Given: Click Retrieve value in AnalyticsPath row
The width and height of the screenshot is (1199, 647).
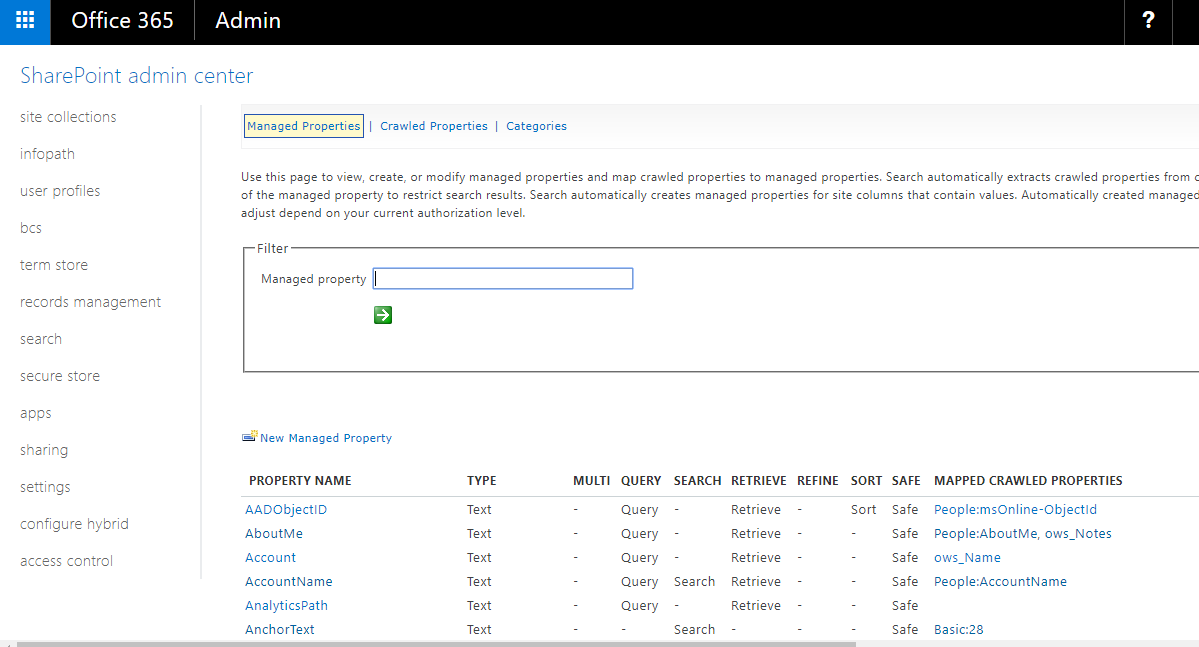Looking at the screenshot, I should (x=755, y=606).
